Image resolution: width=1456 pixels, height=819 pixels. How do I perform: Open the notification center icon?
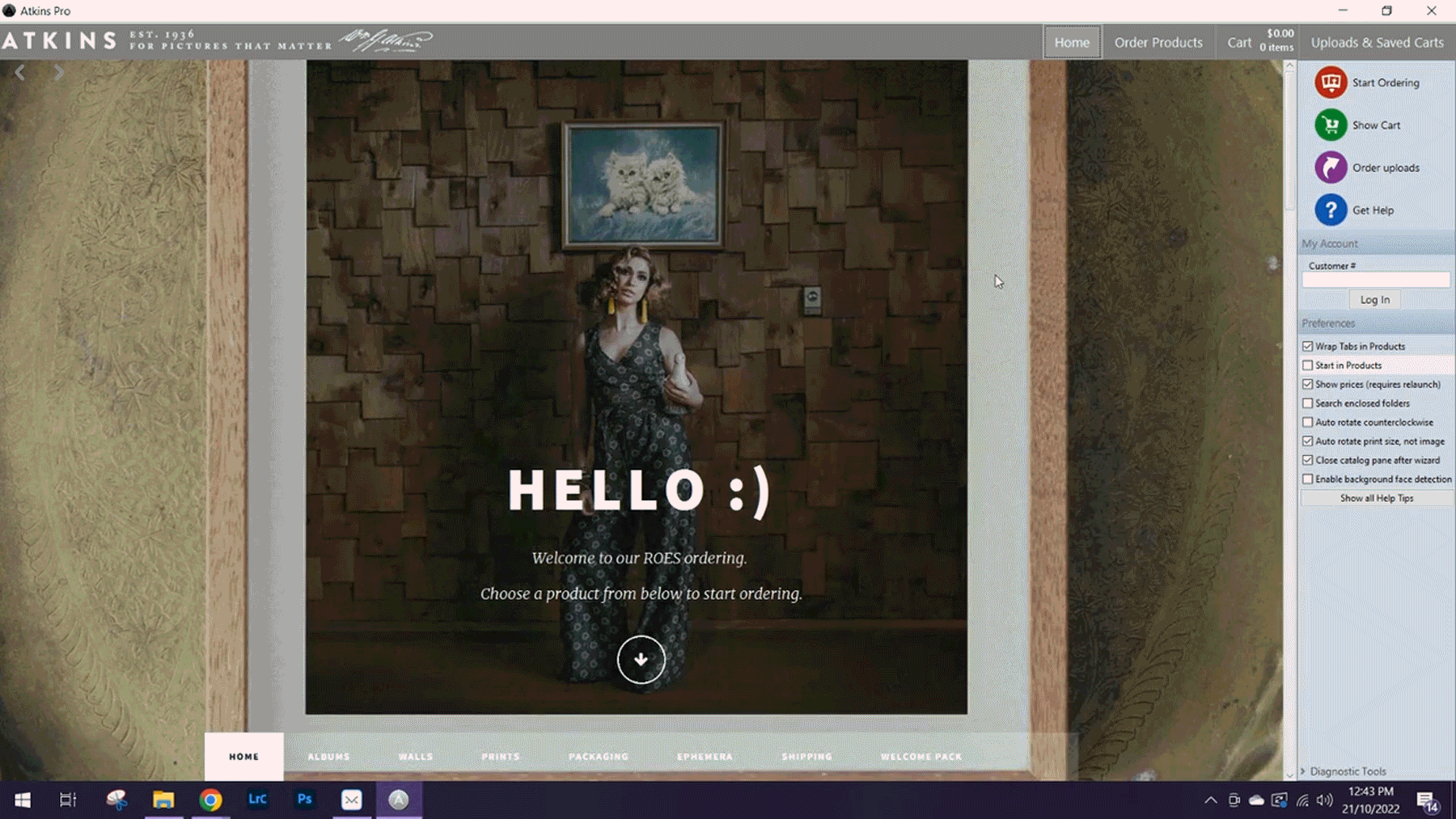coord(1428,800)
